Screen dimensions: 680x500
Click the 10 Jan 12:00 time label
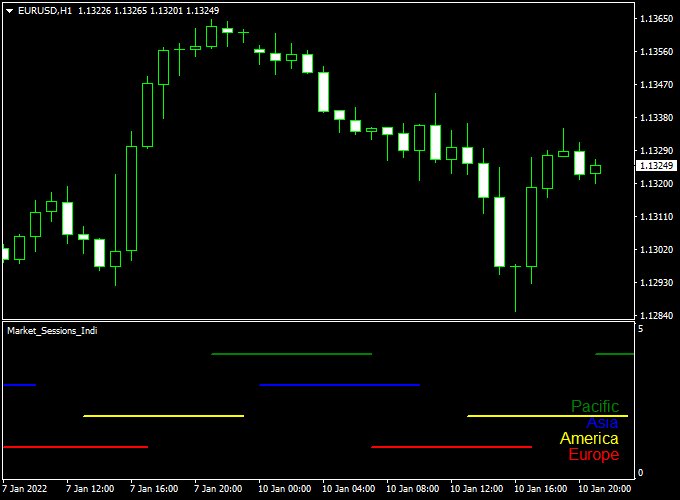coord(477,489)
